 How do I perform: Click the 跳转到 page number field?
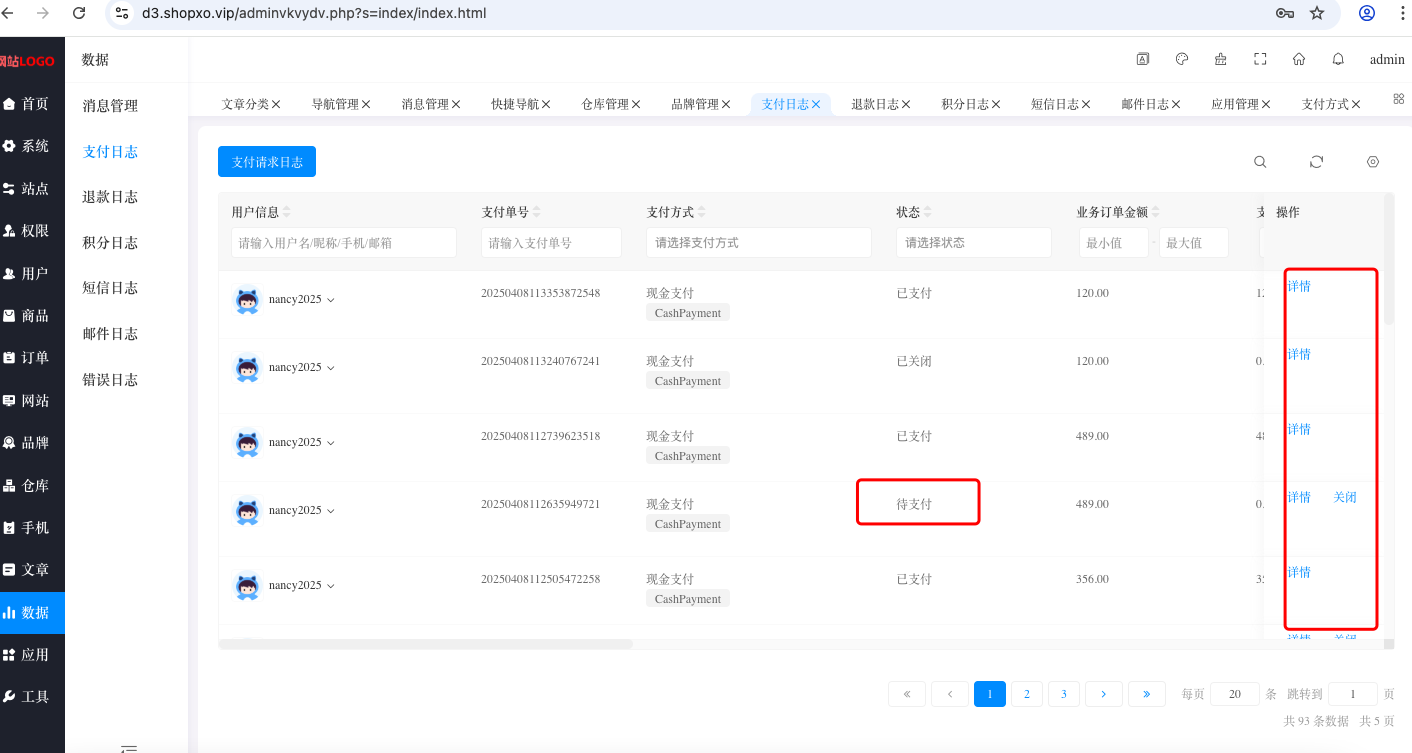1353,694
